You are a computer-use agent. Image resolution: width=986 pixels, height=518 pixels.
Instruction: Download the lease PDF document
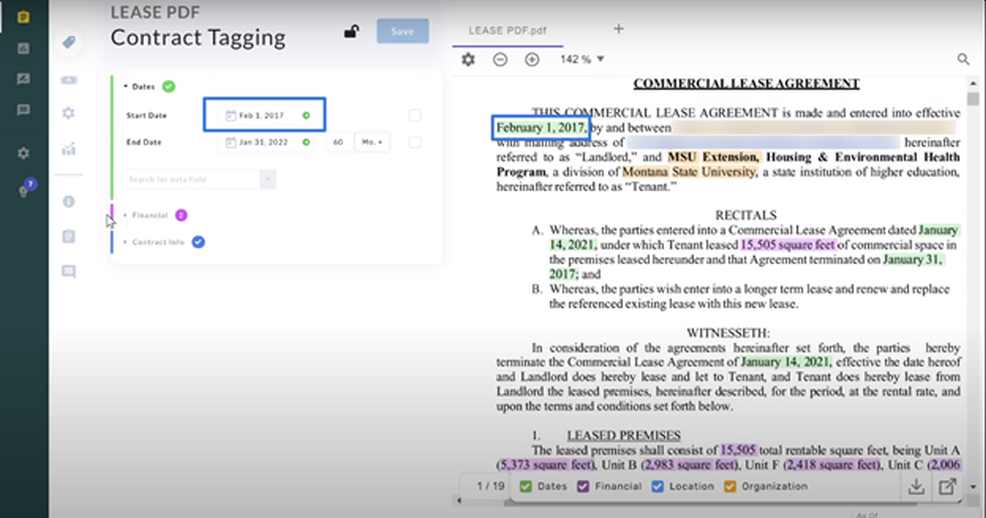pyautogui.click(x=915, y=487)
